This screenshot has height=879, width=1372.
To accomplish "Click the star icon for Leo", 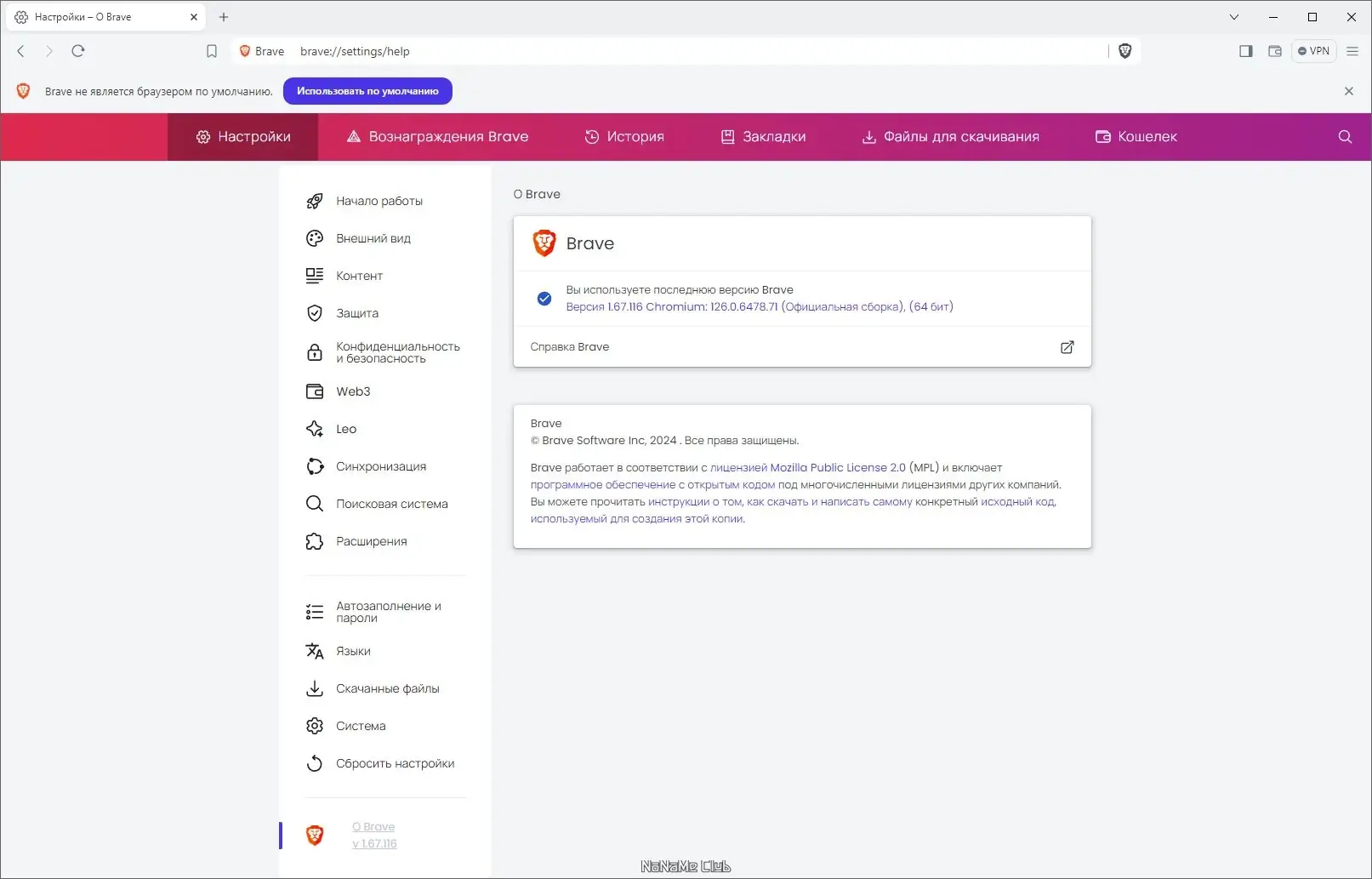I will 315,429.
